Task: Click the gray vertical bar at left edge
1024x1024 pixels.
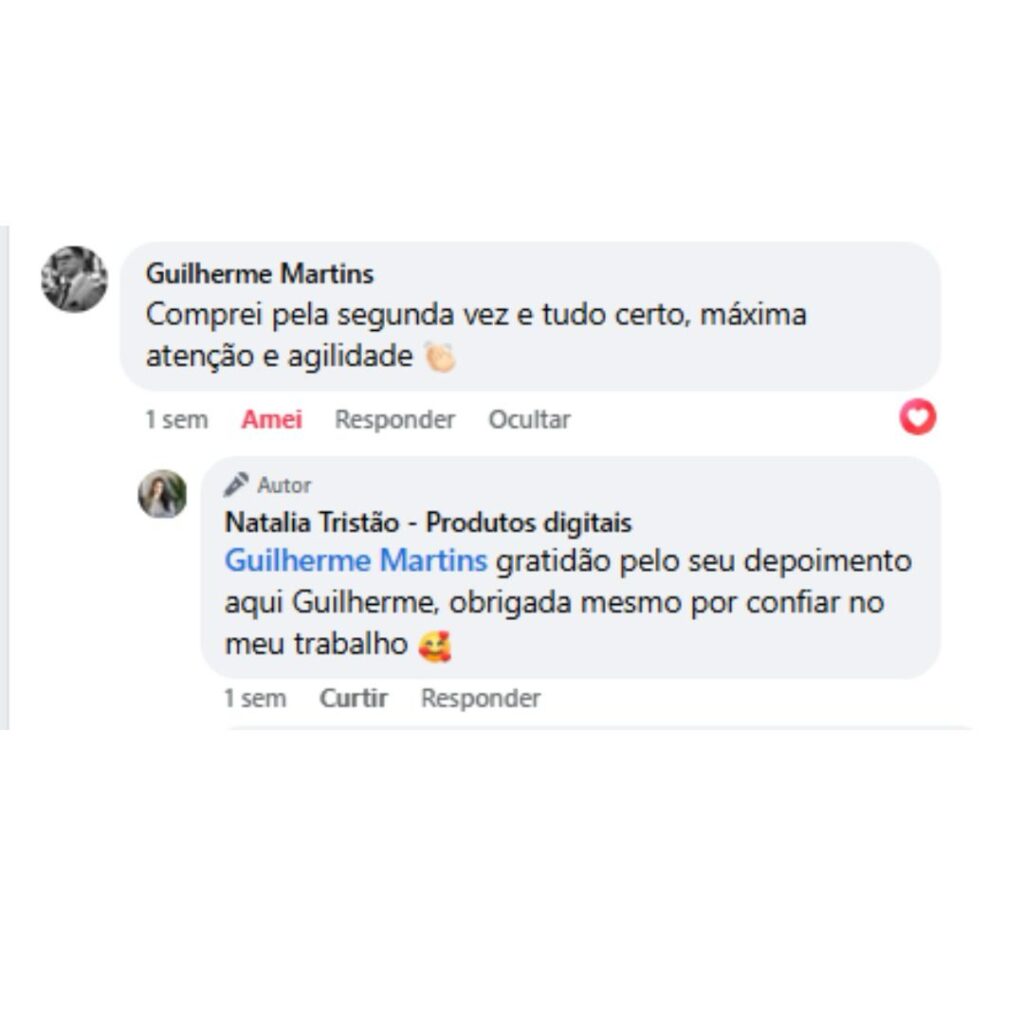Action: pyautogui.click(x=5, y=477)
